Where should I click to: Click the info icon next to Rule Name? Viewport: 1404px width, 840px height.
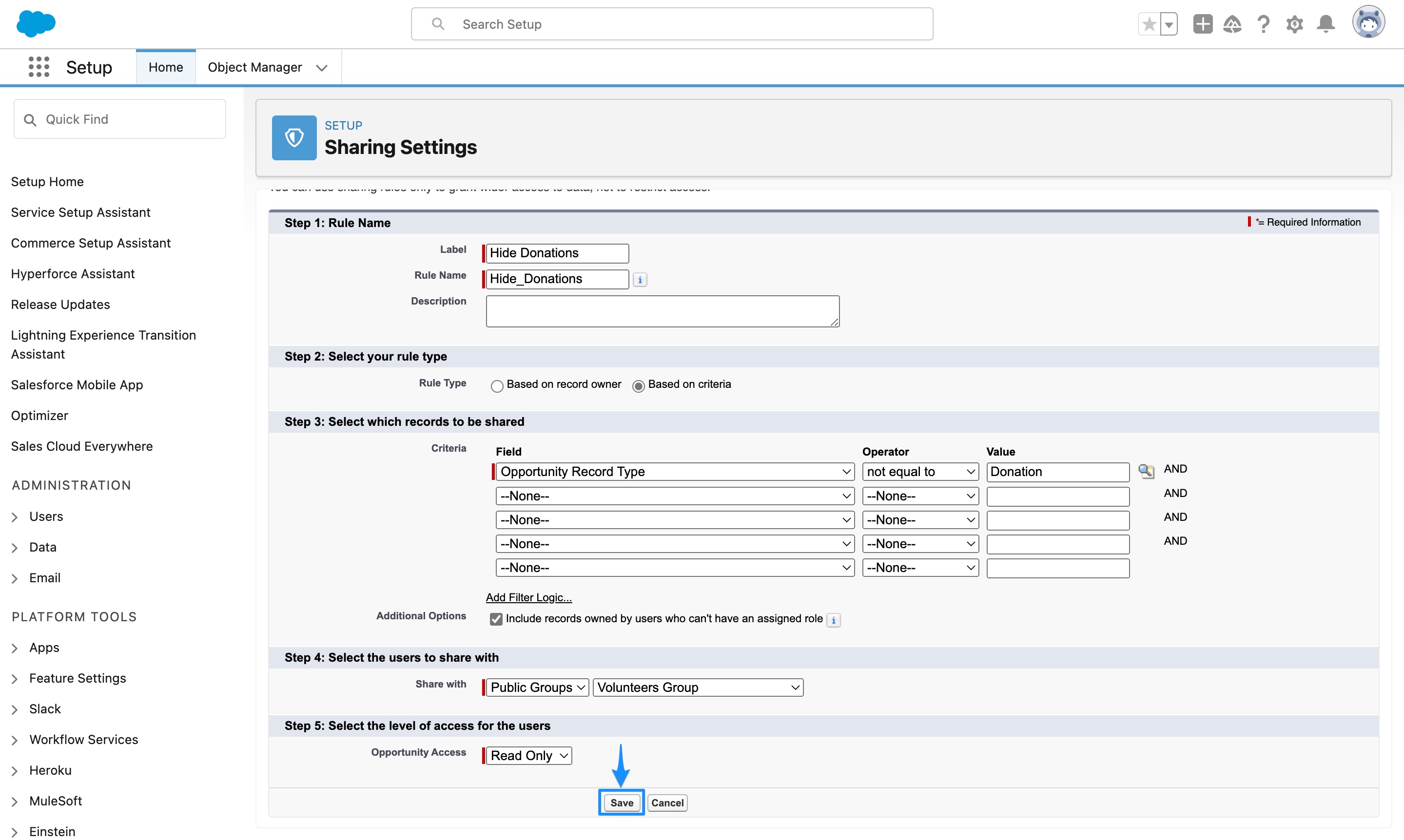pos(640,280)
